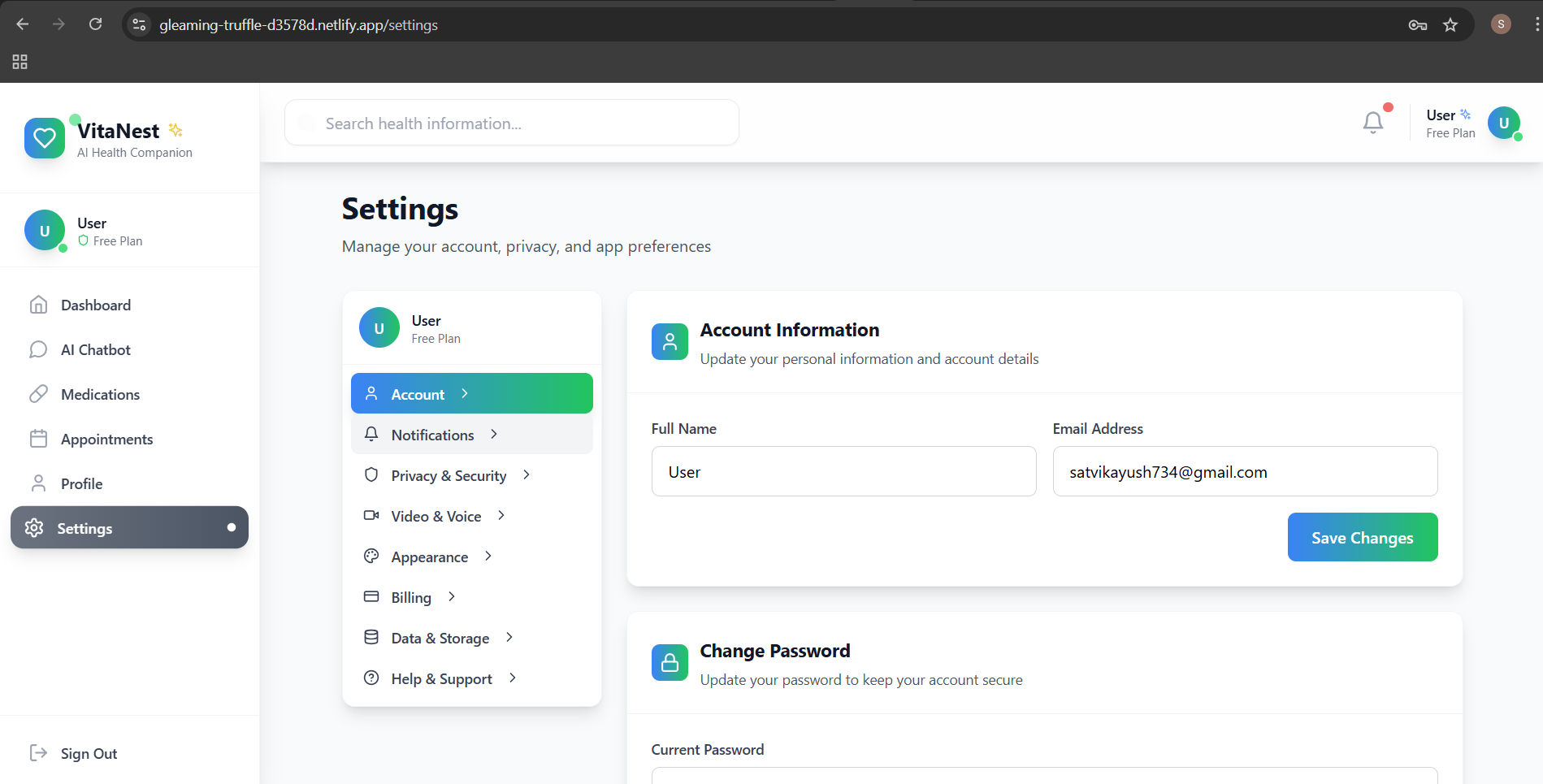Image resolution: width=1543 pixels, height=784 pixels.
Task: Expand the Appearance chevron arrow
Action: pos(488,556)
